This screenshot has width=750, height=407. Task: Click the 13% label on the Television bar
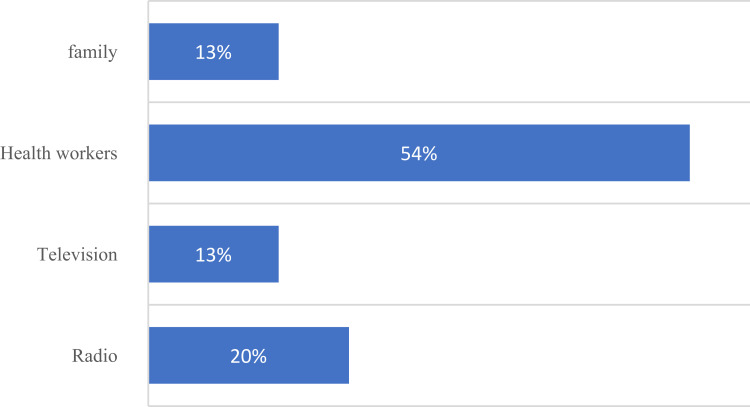click(214, 255)
